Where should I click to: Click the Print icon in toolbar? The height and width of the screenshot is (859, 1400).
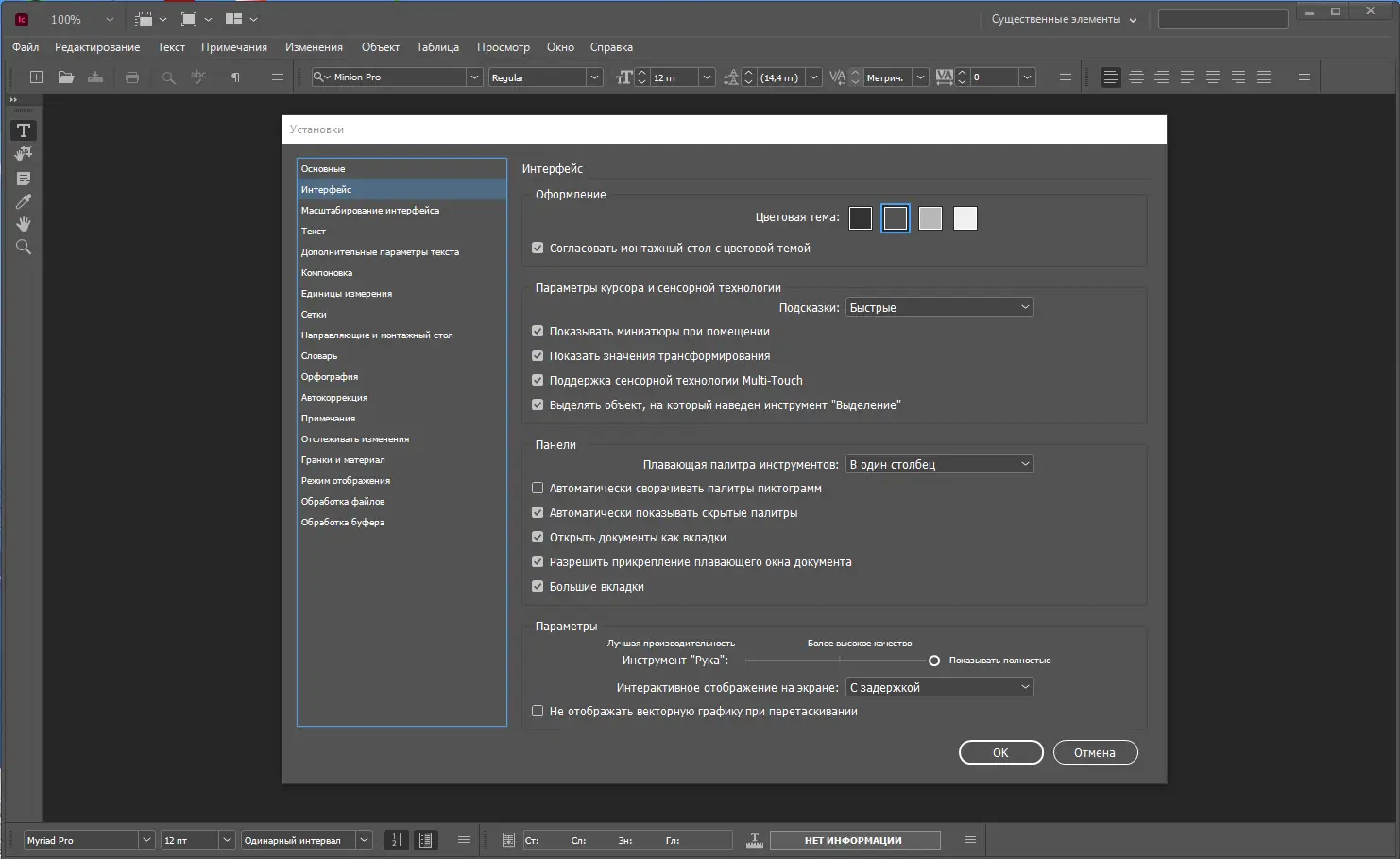[132, 77]
